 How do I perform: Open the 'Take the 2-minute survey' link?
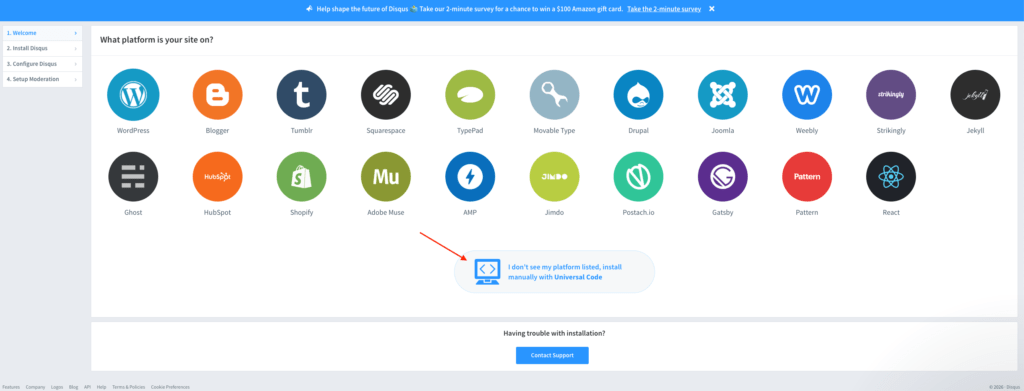point(664,9)
